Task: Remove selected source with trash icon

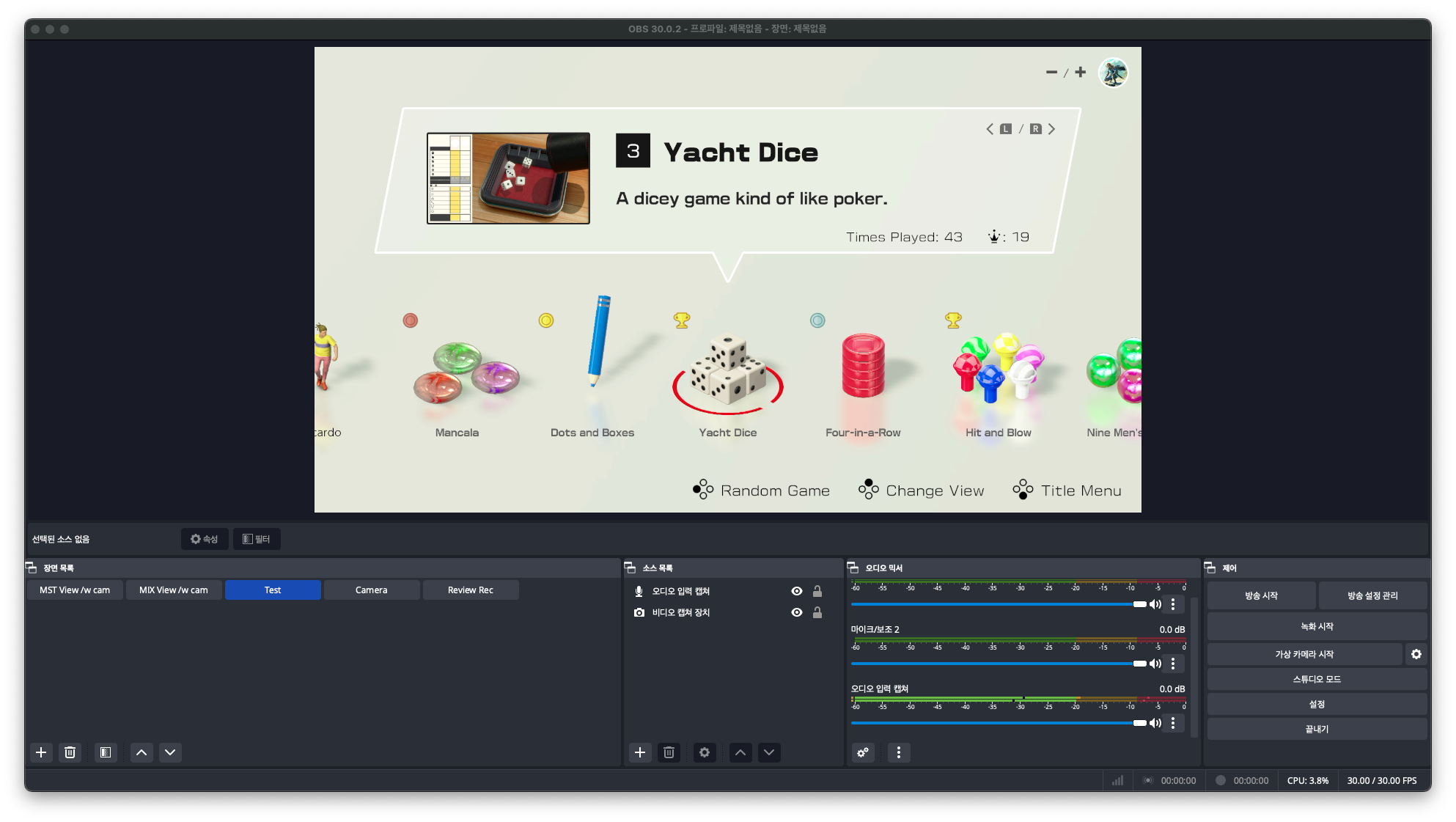Action: (669, 752)
